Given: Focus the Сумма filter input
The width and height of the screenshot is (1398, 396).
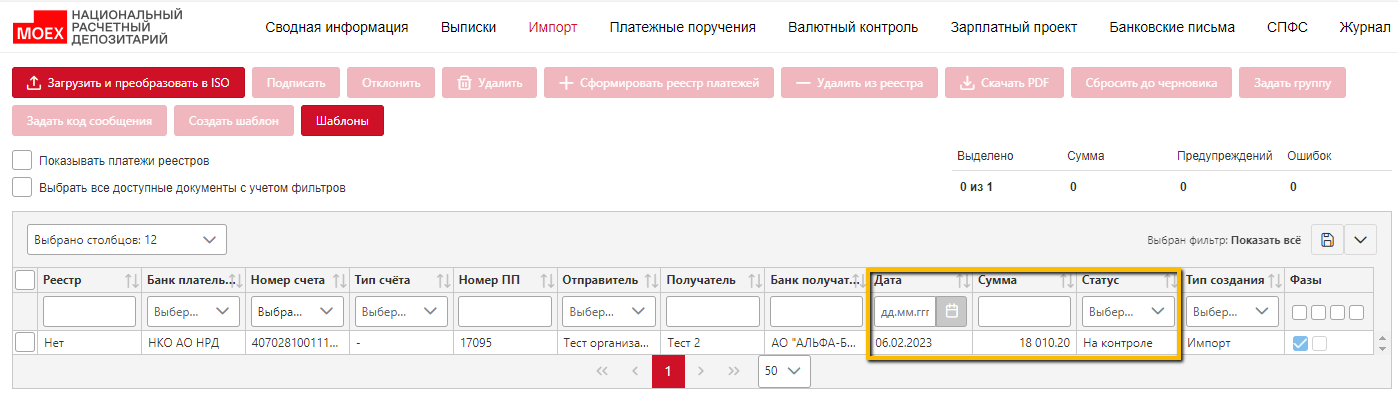Looking at the screenshot, I should pos(1025,311).
